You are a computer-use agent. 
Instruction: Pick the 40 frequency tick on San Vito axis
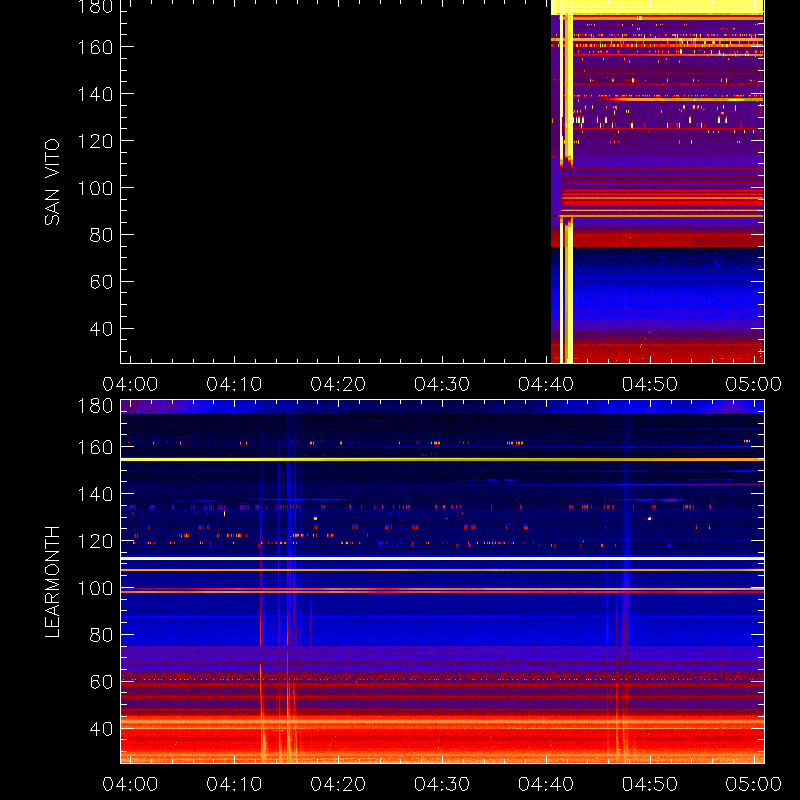coord(102,329)
